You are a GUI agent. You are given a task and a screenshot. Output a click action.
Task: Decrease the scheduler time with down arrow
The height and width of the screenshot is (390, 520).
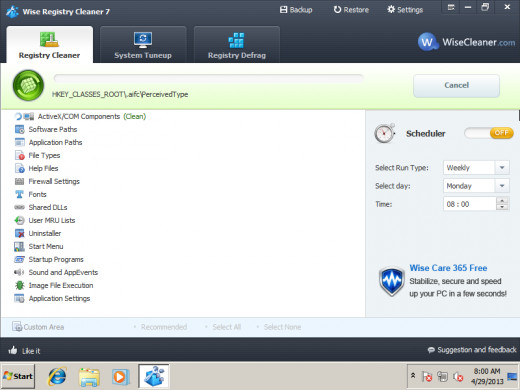[x=502, y=207]
